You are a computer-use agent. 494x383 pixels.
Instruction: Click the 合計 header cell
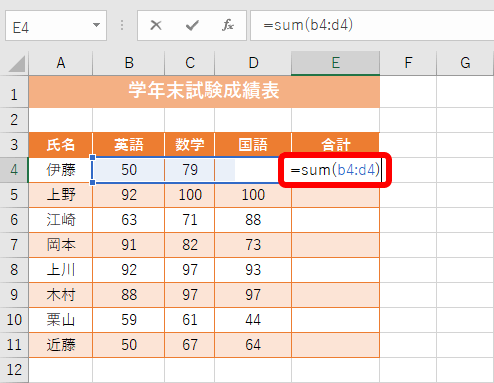pos(335,145)
